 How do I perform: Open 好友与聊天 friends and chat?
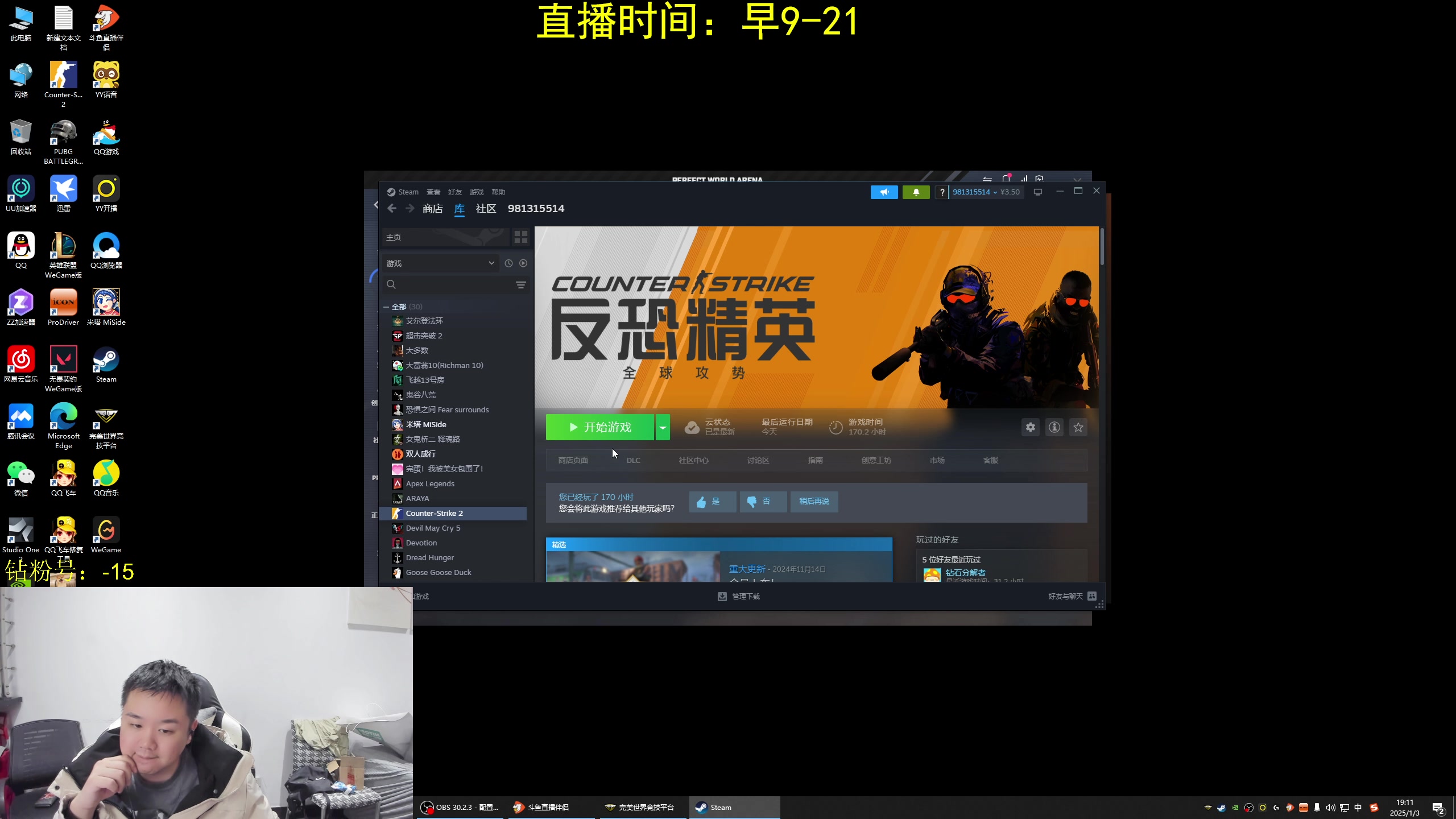1072,596
